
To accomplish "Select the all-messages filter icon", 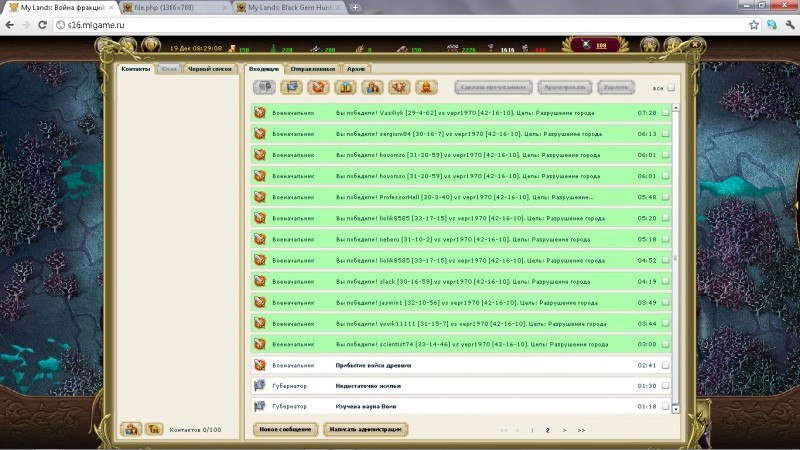I will click(x=264, y=87).
